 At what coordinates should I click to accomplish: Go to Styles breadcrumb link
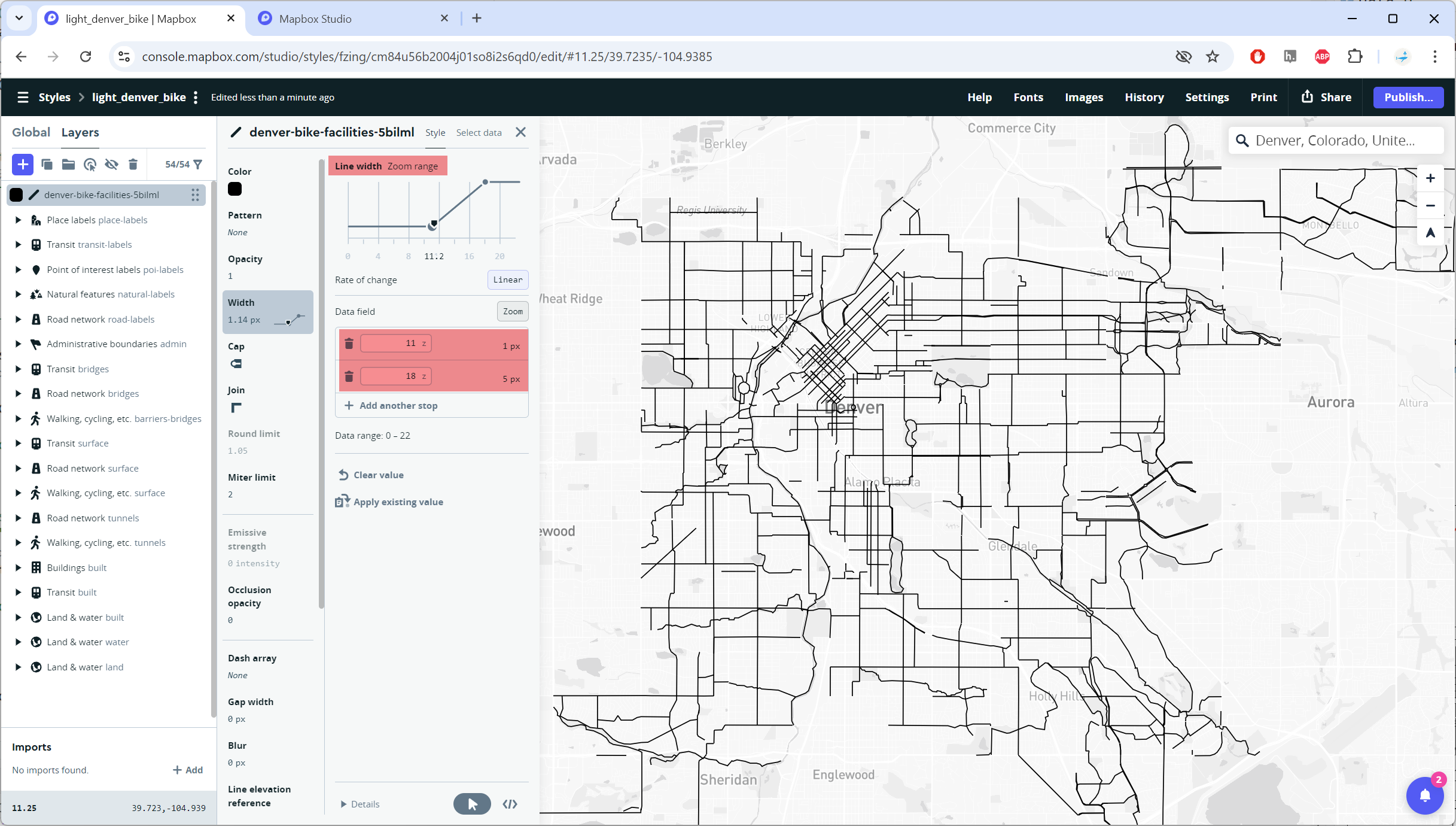coord(54,97)
